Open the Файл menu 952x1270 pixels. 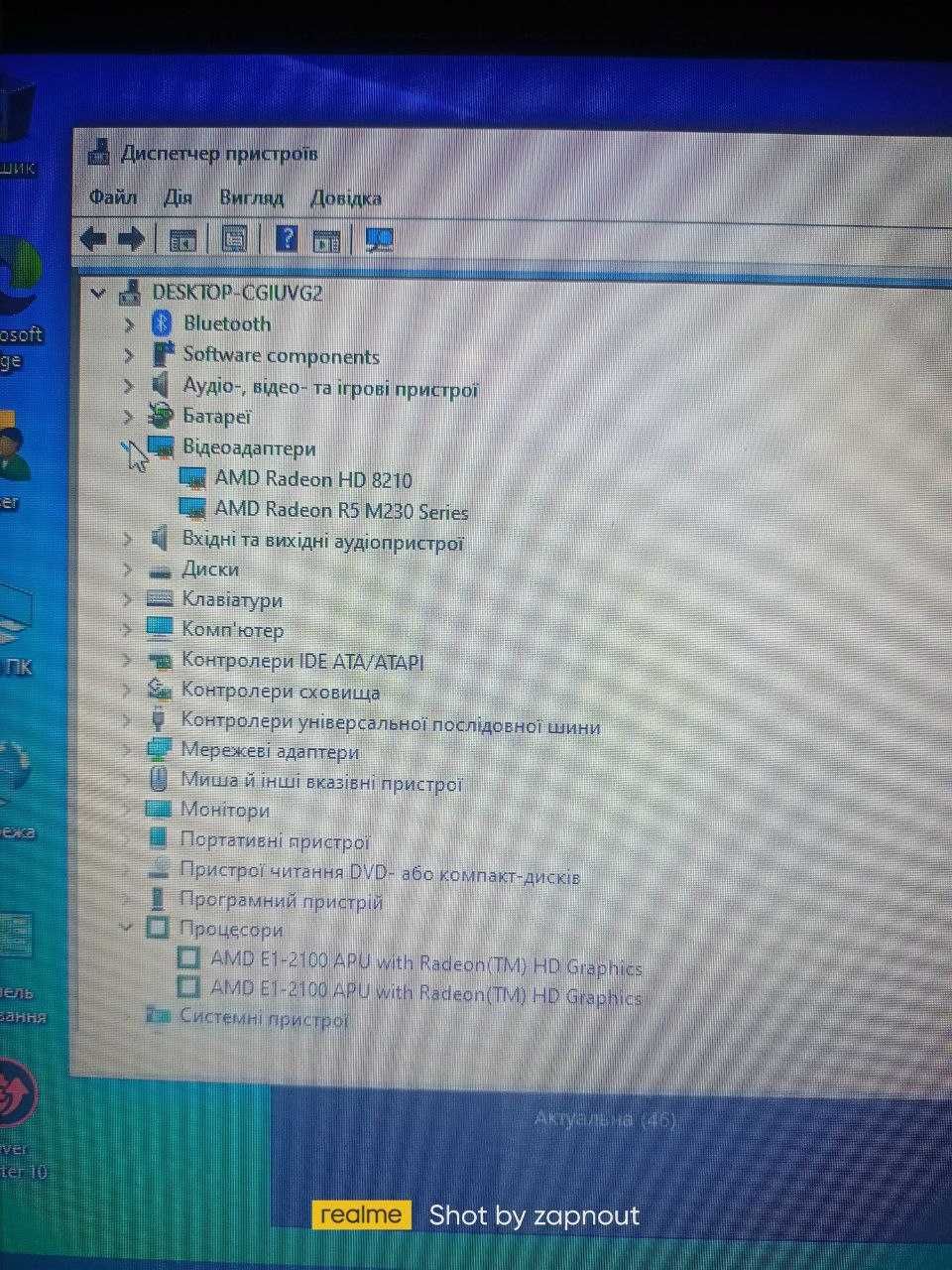click(x=113, y=196)
